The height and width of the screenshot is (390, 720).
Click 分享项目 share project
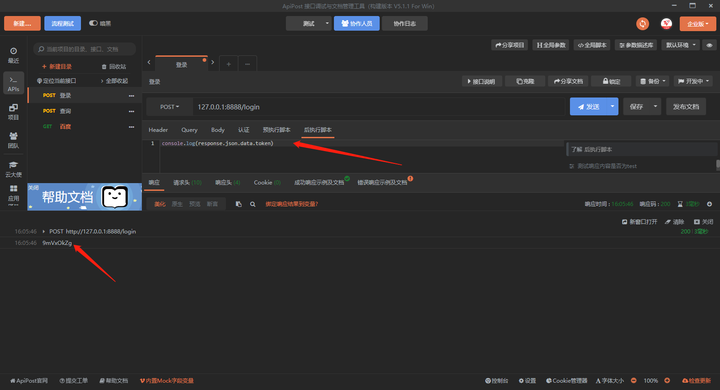tap(509, 45)
